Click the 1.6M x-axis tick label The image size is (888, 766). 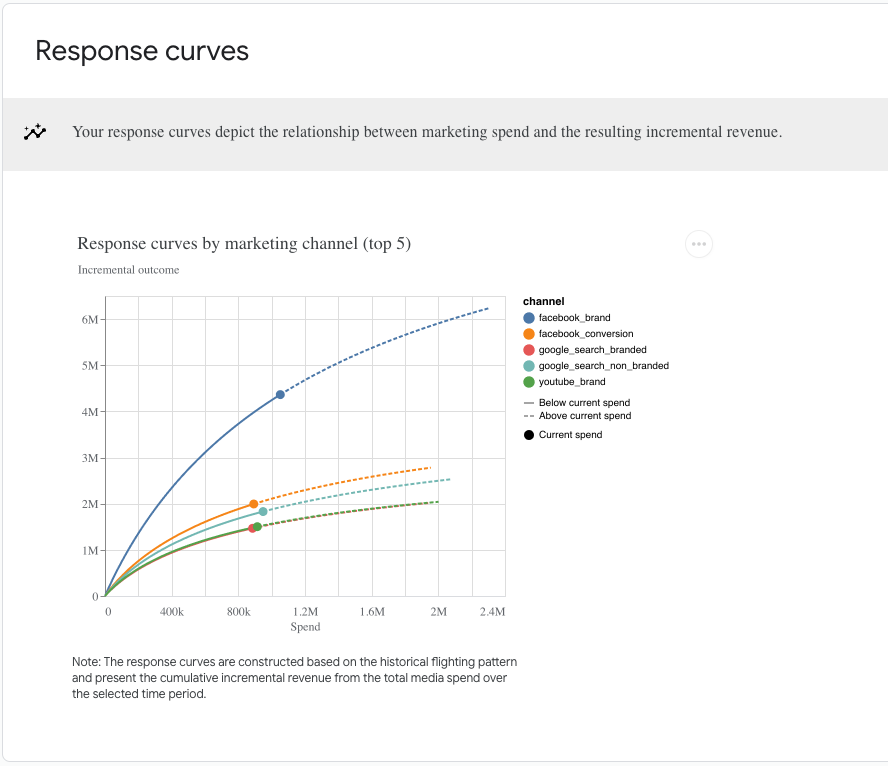tap(372, 612)
